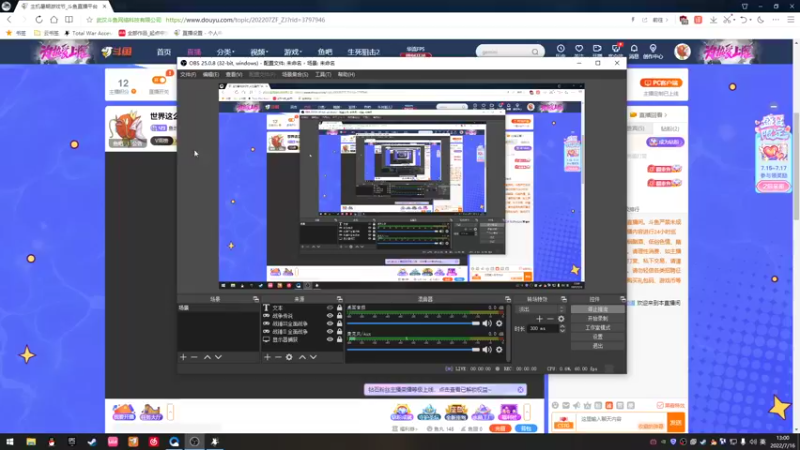Open transition properties gear icon
This screenshot has height=450, width=800.
pyautogui.click(x=561, y=319)
